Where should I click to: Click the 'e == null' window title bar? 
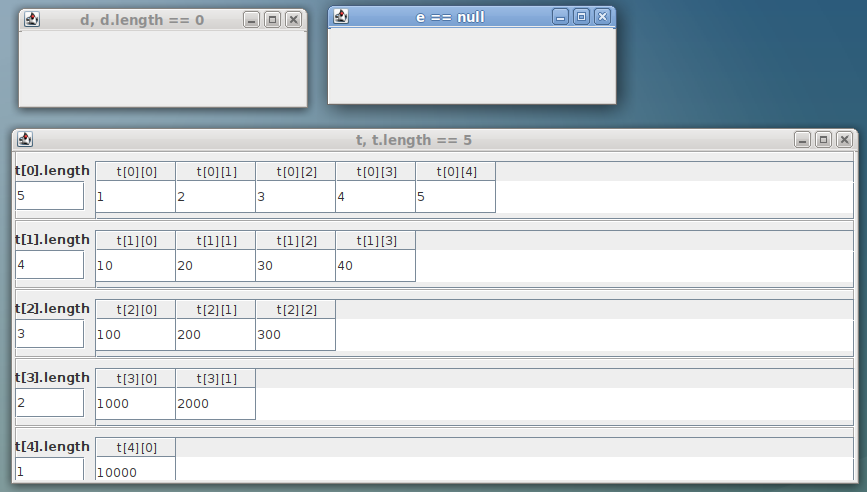click(x=450, y=17)
